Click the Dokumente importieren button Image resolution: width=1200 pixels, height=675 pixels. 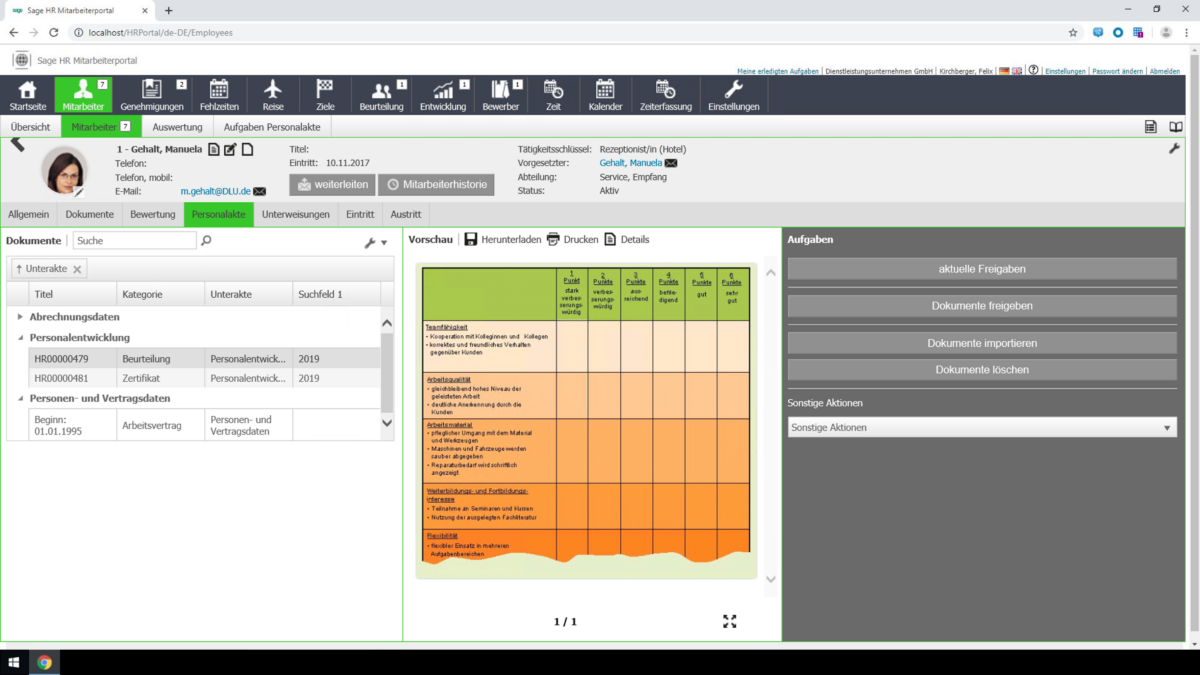click(x=981, y=343)
